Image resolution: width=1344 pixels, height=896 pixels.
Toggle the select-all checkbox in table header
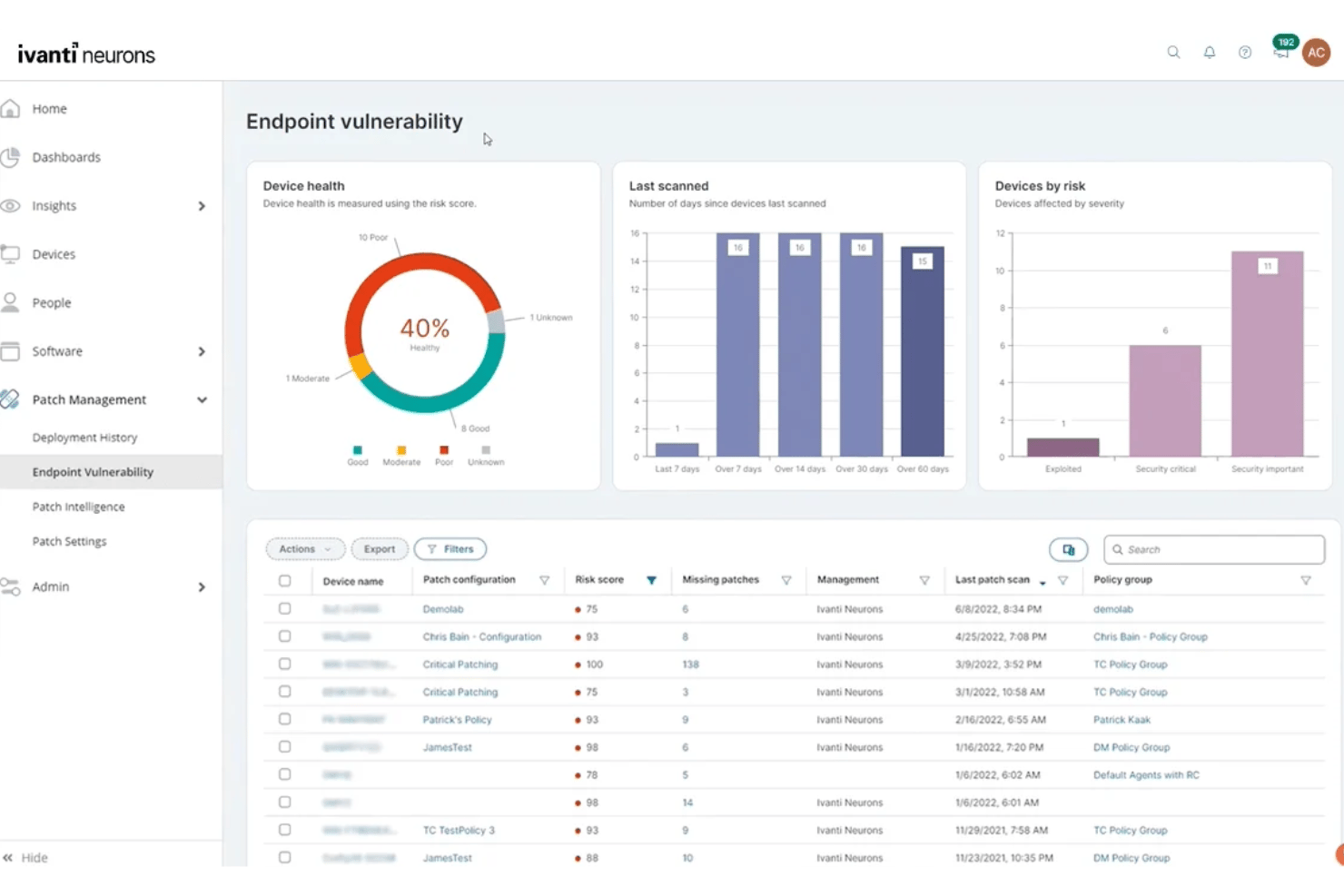point(285,581)
